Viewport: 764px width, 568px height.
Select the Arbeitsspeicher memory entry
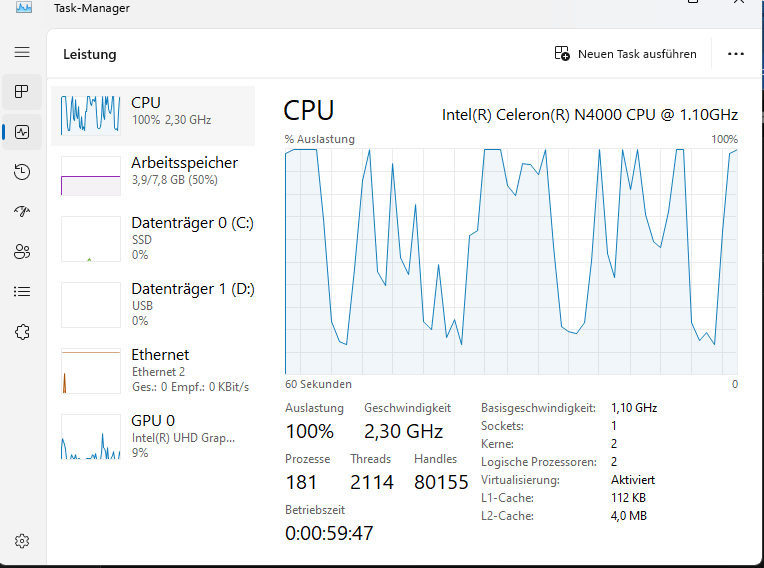153,171
